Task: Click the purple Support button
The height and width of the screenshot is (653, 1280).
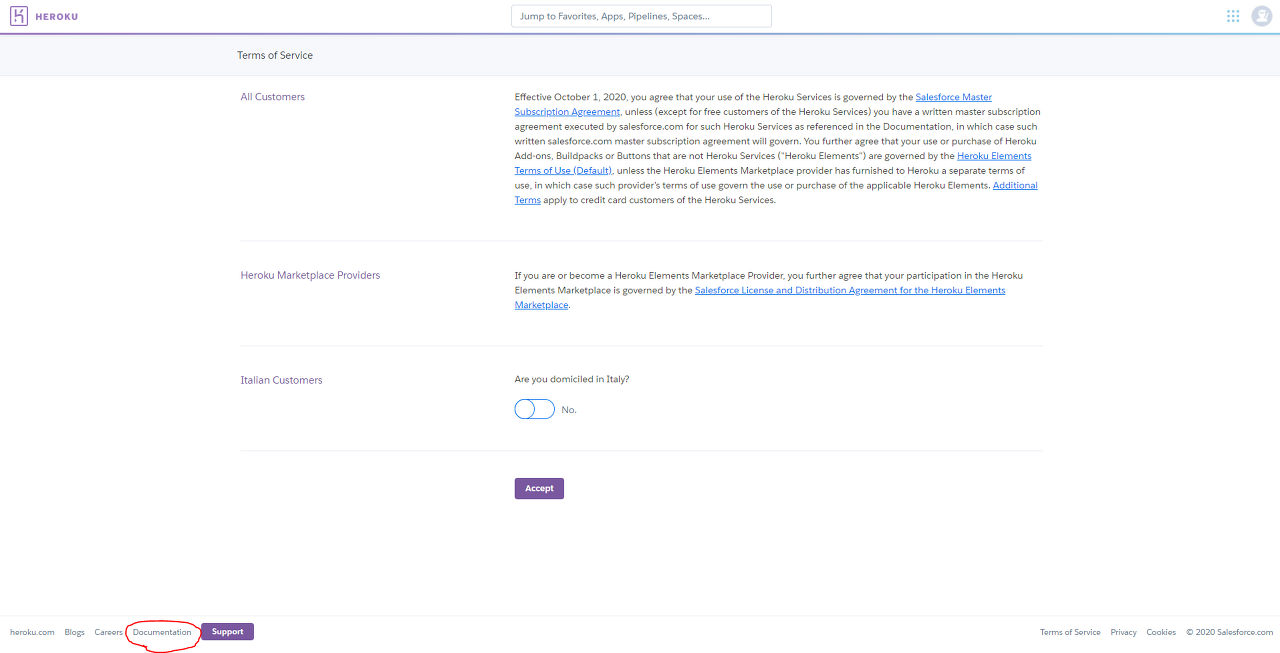Action: point(228,632)
